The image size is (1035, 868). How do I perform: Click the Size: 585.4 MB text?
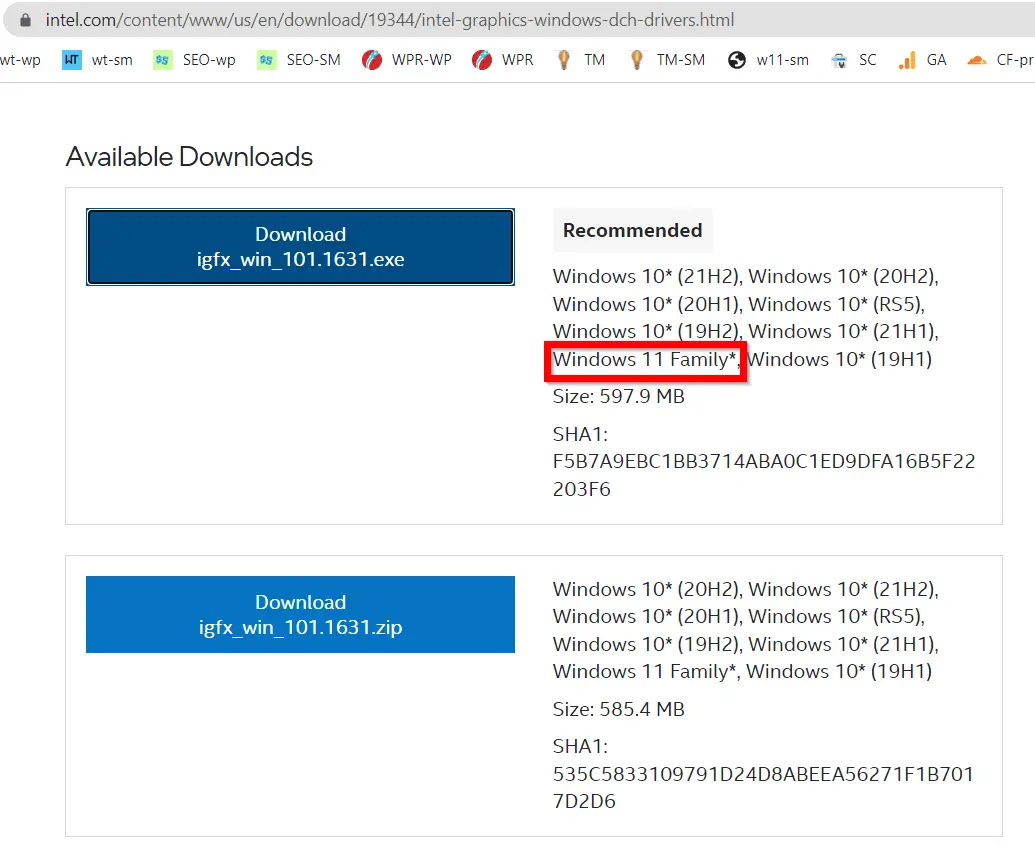(x=618, y=709)
